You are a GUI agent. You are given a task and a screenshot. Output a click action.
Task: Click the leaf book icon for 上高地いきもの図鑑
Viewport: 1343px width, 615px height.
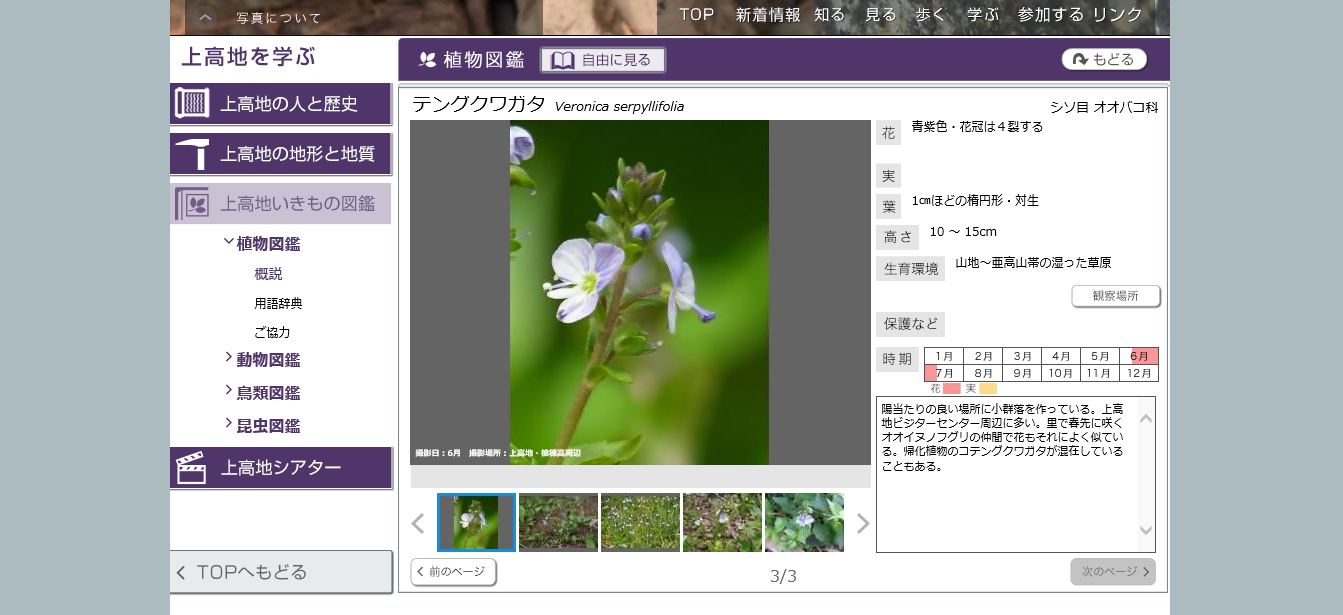click(192, 204)
